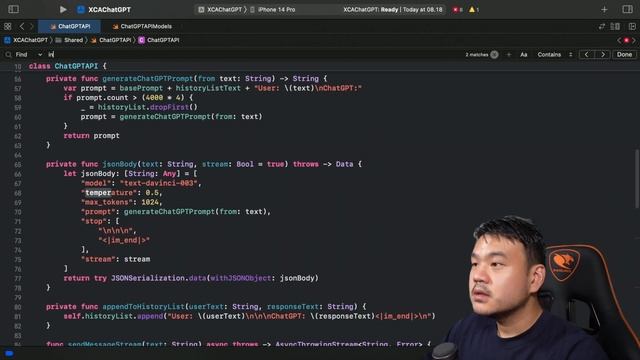Image resolution: width=640 pixels, height=360 pixels.
Task: Click XCAChatGPT in the jump bar
Action: point(26,40)
